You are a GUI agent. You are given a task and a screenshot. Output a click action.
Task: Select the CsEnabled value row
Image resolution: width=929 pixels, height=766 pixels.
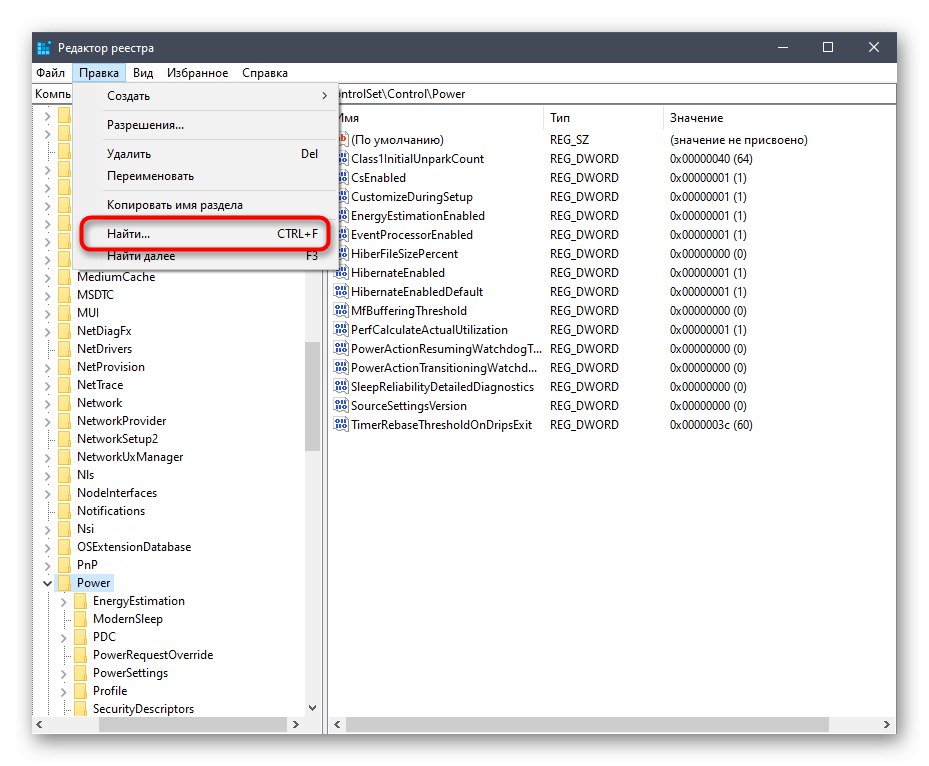point(378,178)
